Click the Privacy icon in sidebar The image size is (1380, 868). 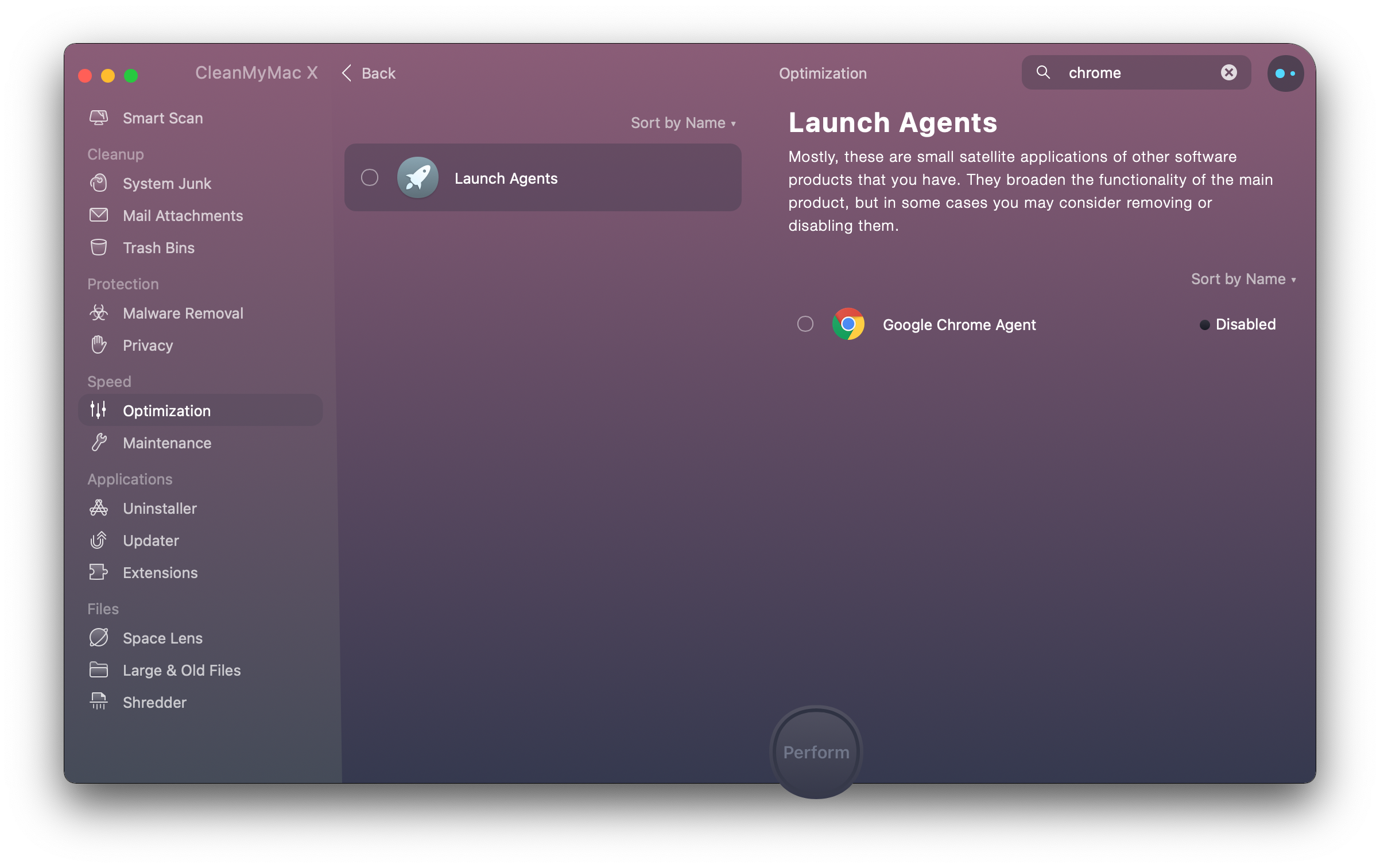[x=99, y=344]
